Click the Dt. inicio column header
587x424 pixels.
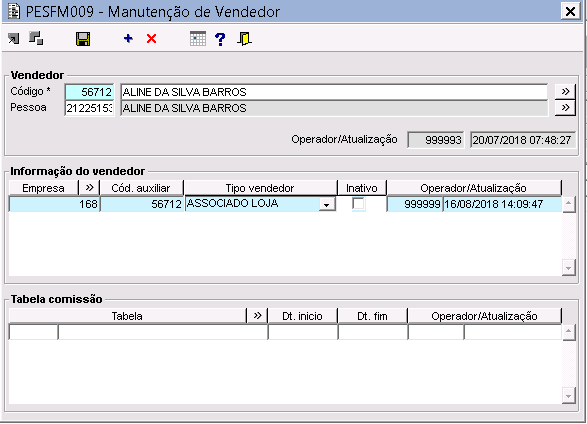click(302, 316)
